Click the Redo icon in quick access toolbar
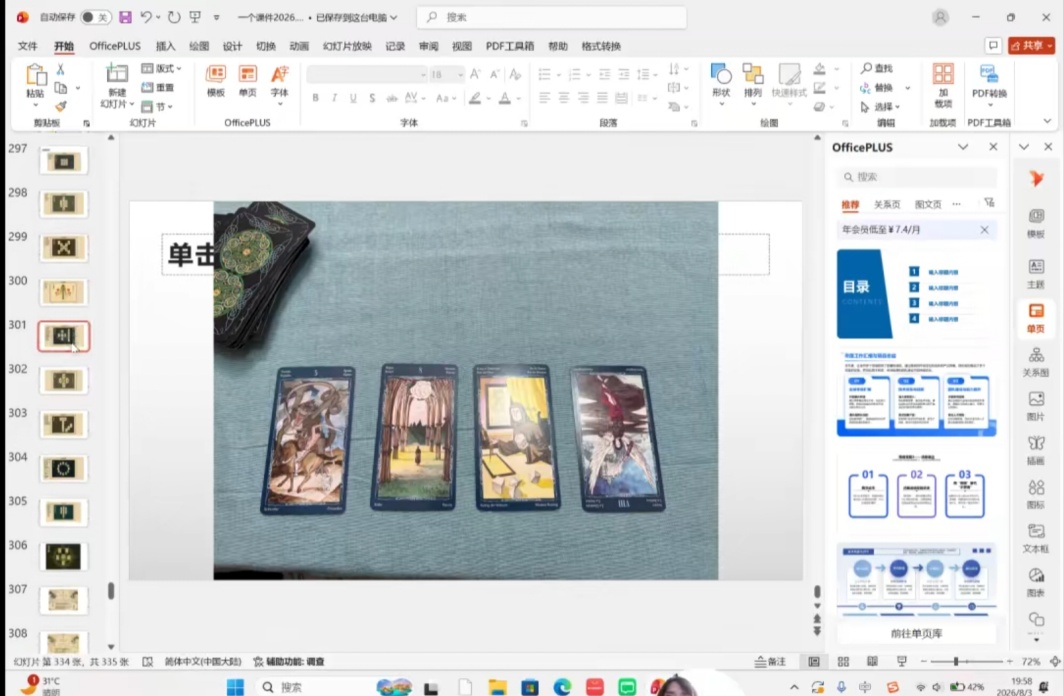The image size is (1064, 696). click(174, 17)
